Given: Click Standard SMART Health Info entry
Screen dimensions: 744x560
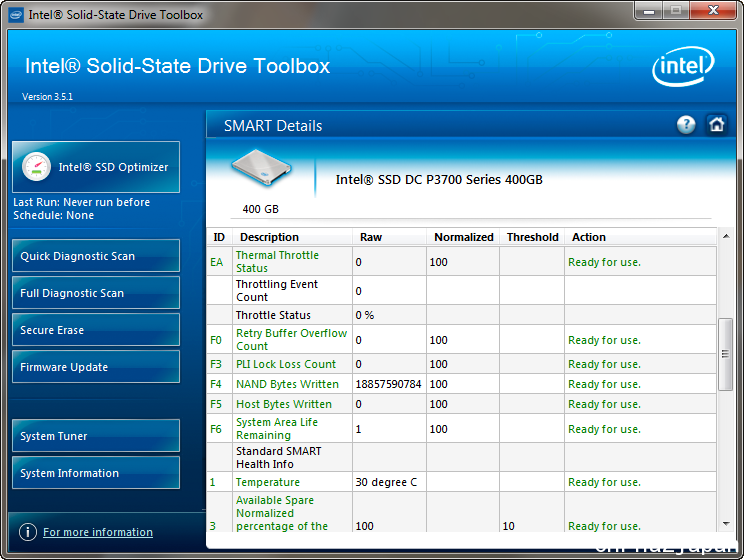Looking at the screenshot, I should point(279,457).
